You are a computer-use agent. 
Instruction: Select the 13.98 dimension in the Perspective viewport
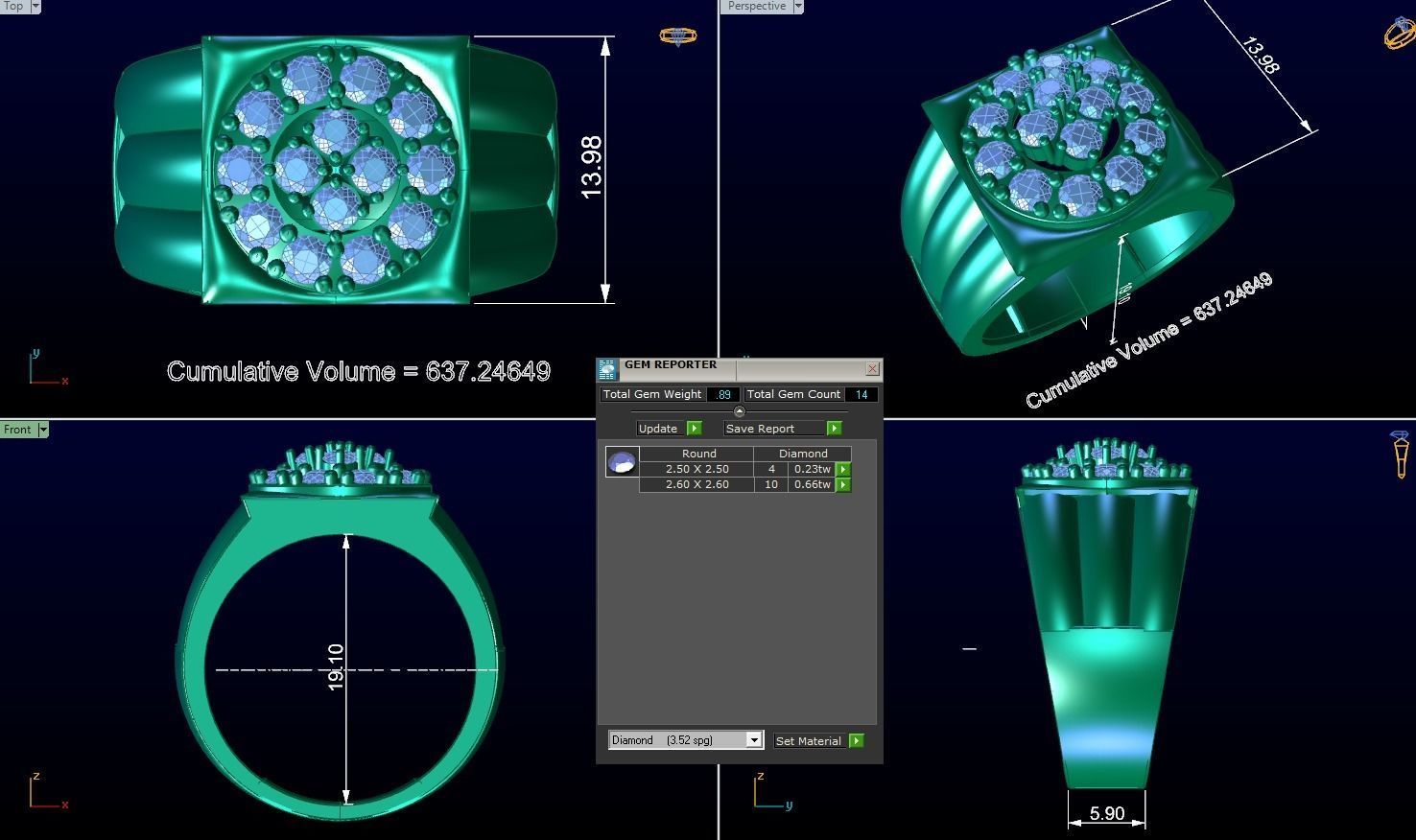click(1261, 56)
